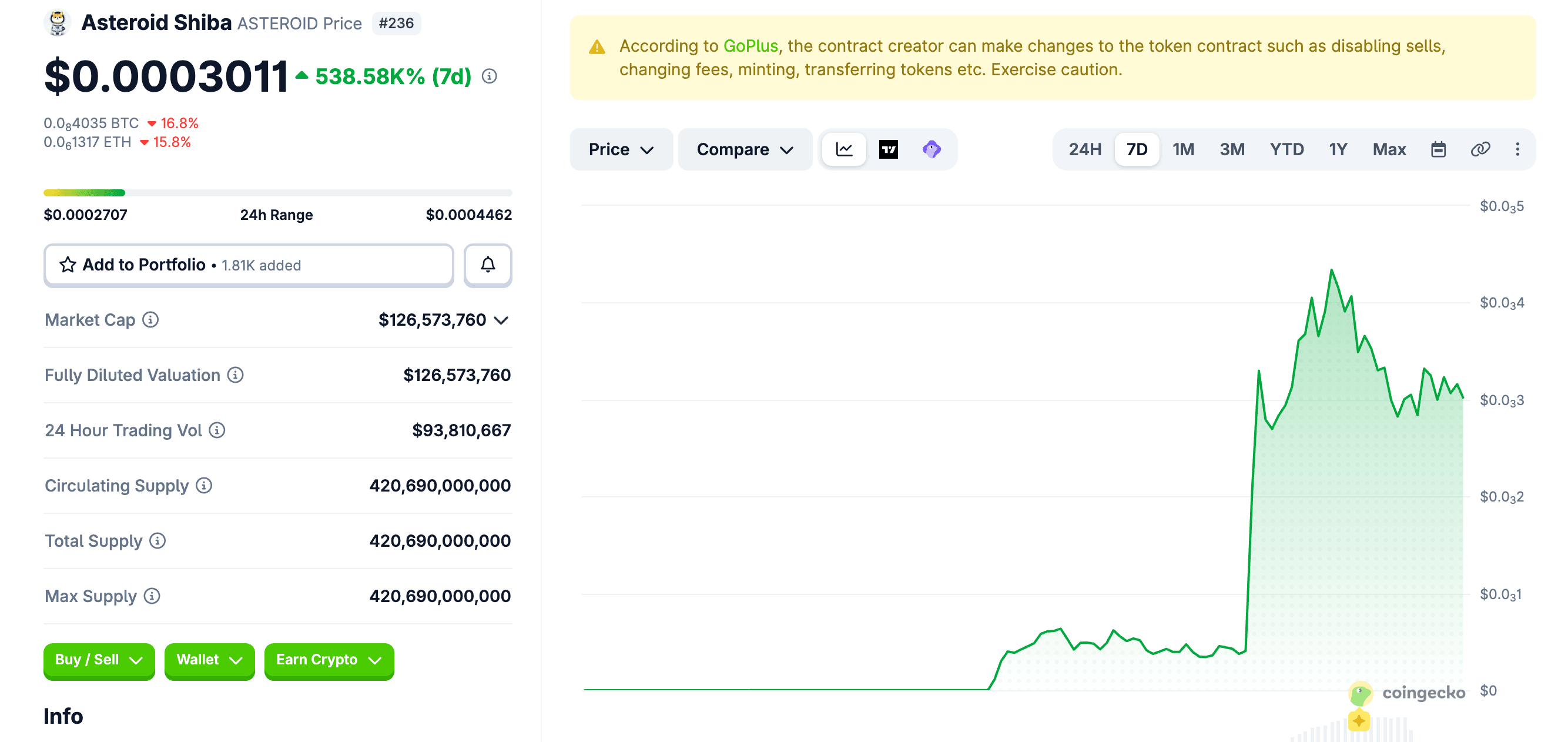Open info tooltip beside 7d percentage change
This screenshot has height=742, width=1568.
click(490, 76)
